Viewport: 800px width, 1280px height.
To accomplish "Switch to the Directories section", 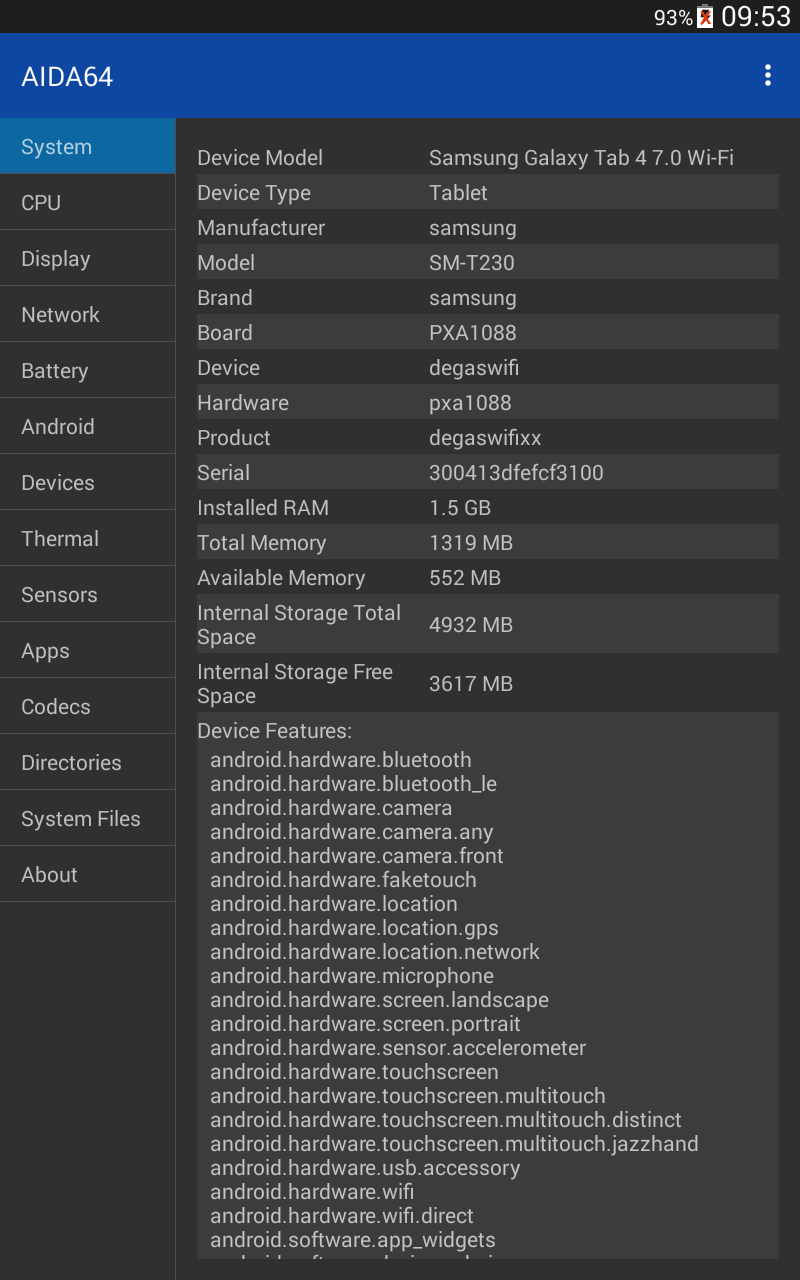I will tap(87, 763).
